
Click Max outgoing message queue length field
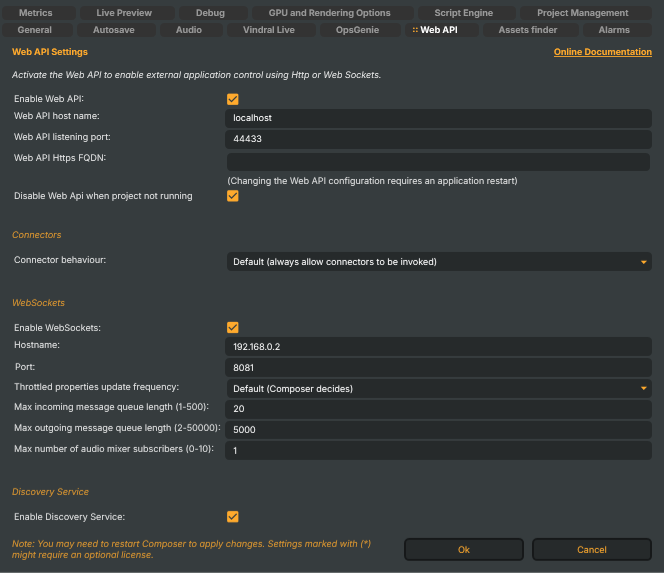pyautogui.click(x=438, y=429)
